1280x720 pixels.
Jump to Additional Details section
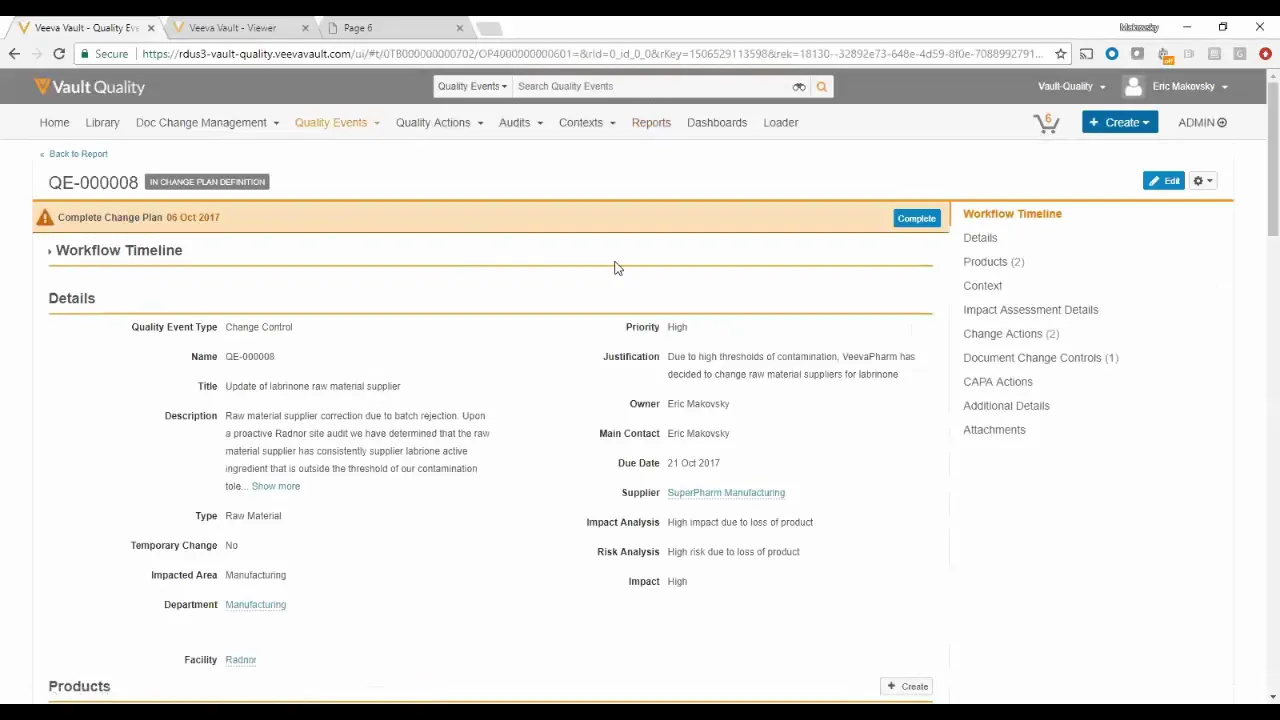pyautogui.click(x=1006, y=406)
